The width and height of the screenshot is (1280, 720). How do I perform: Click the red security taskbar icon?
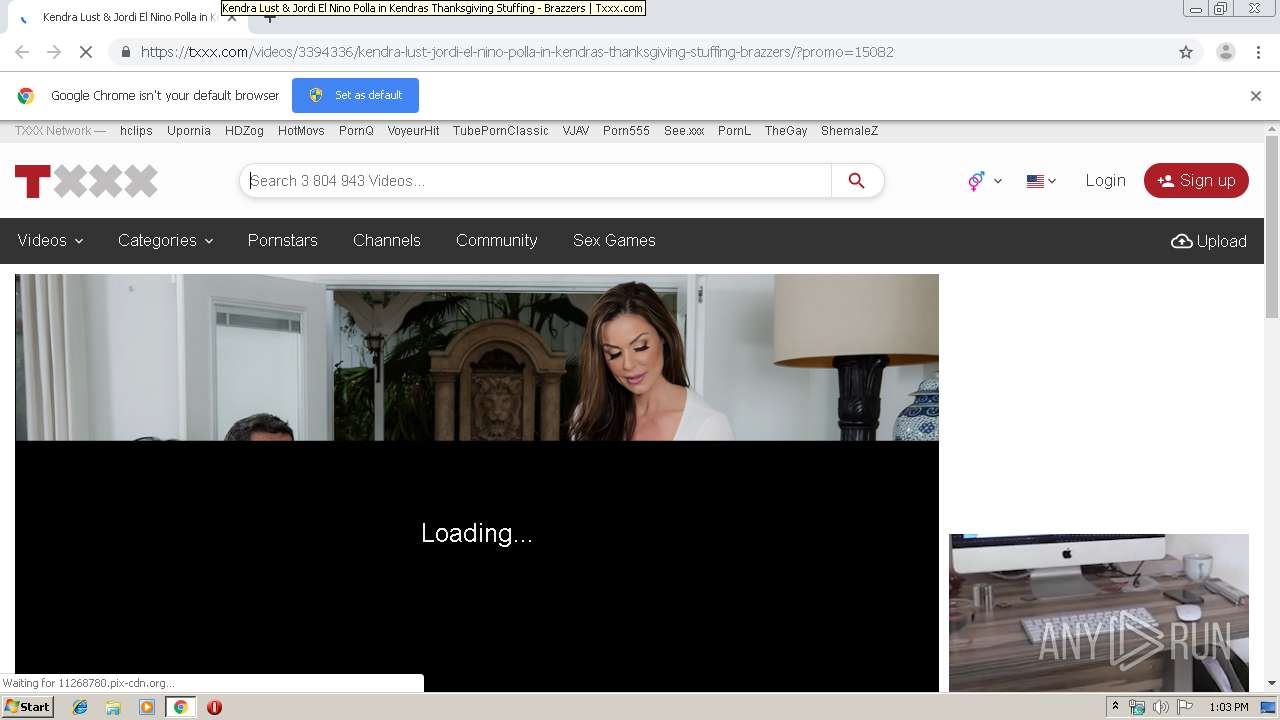[x=214, y=707]
